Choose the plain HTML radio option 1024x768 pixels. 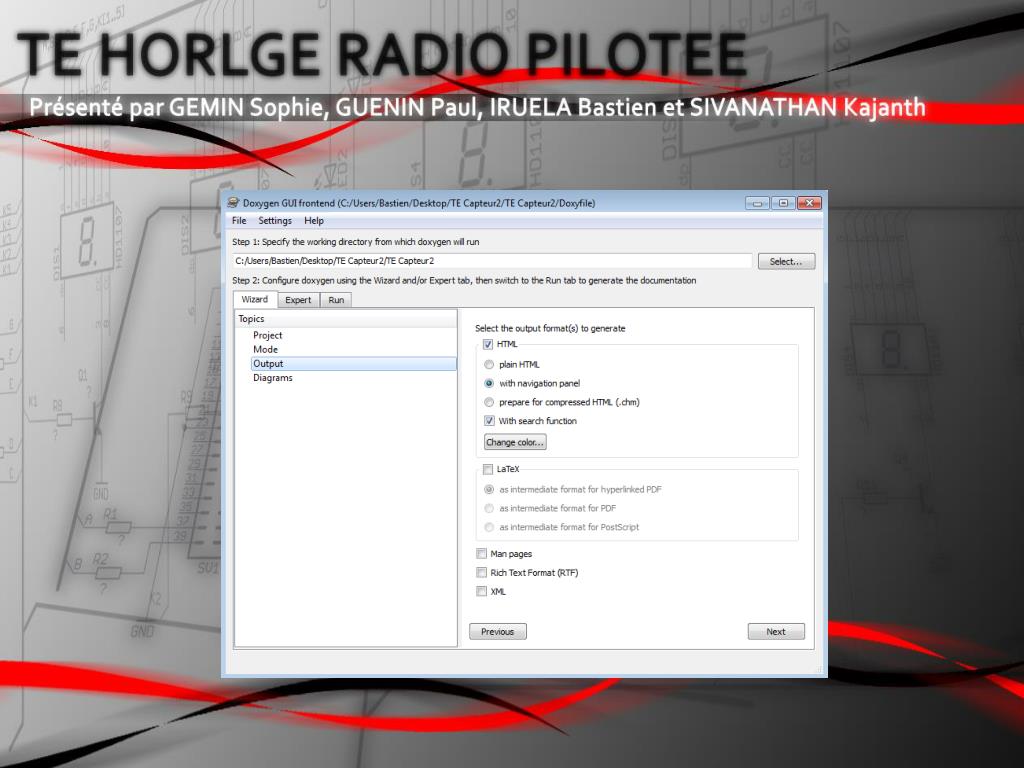coord(488,364)
